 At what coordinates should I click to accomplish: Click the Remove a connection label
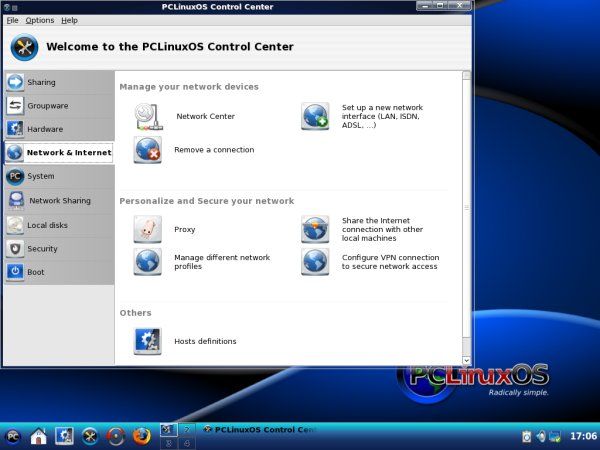[214, 150]
